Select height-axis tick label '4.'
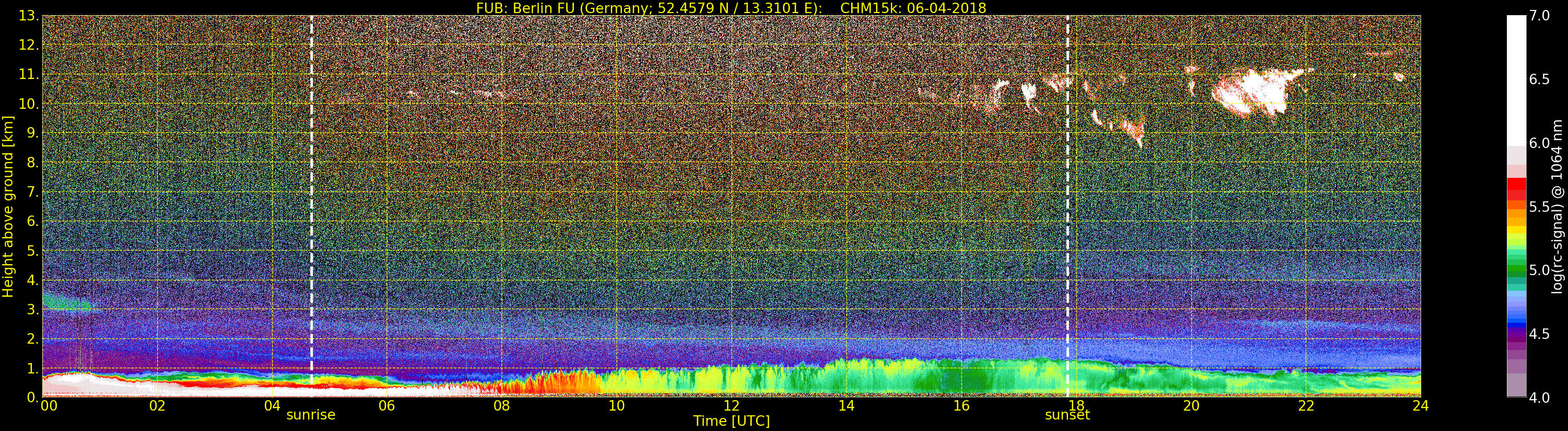The width and height of the screenshot is (1568, 431). click(33, 280)
